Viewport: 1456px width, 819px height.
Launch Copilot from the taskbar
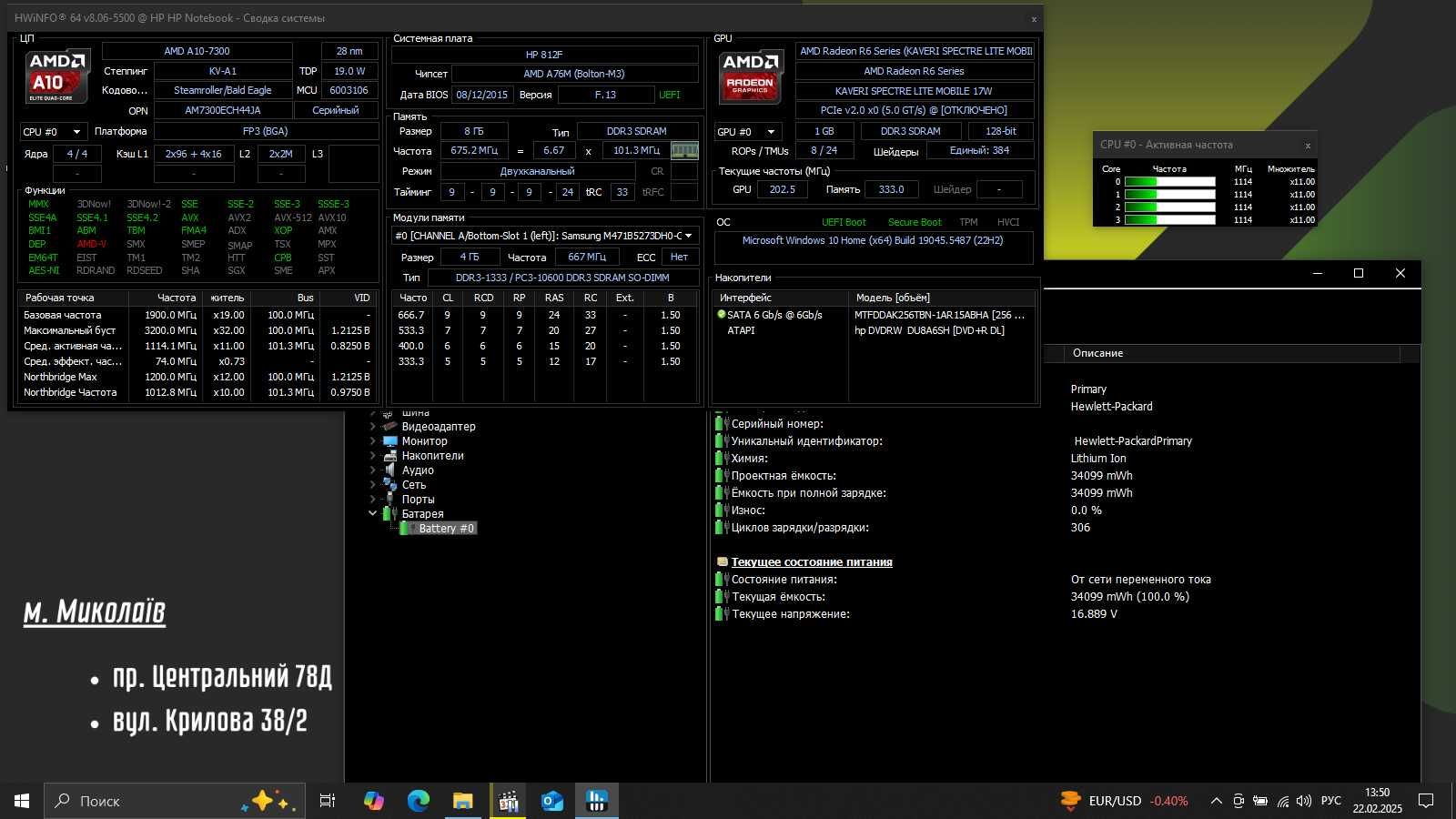click(x=374, y=801)
